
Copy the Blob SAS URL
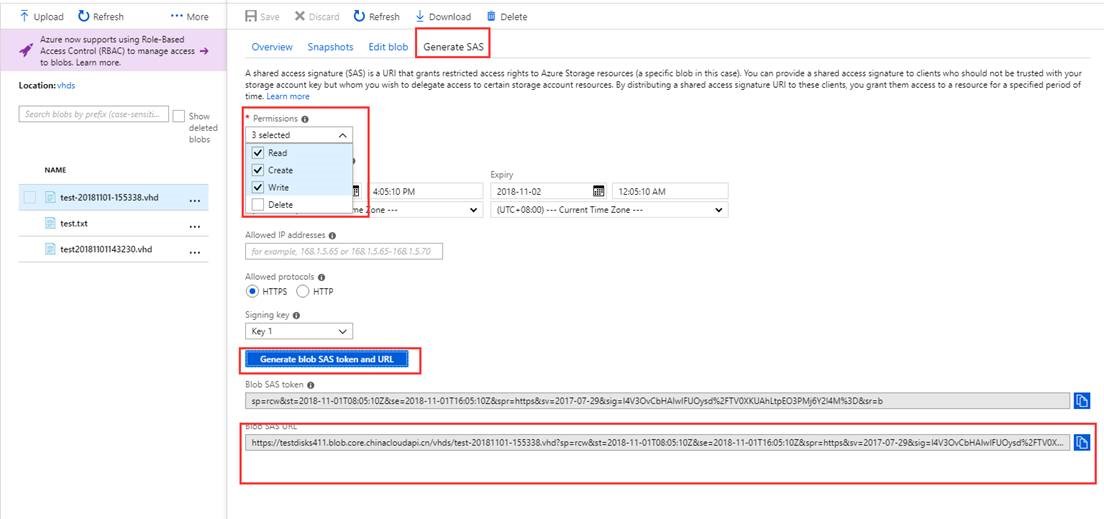tap(1081, 443)
